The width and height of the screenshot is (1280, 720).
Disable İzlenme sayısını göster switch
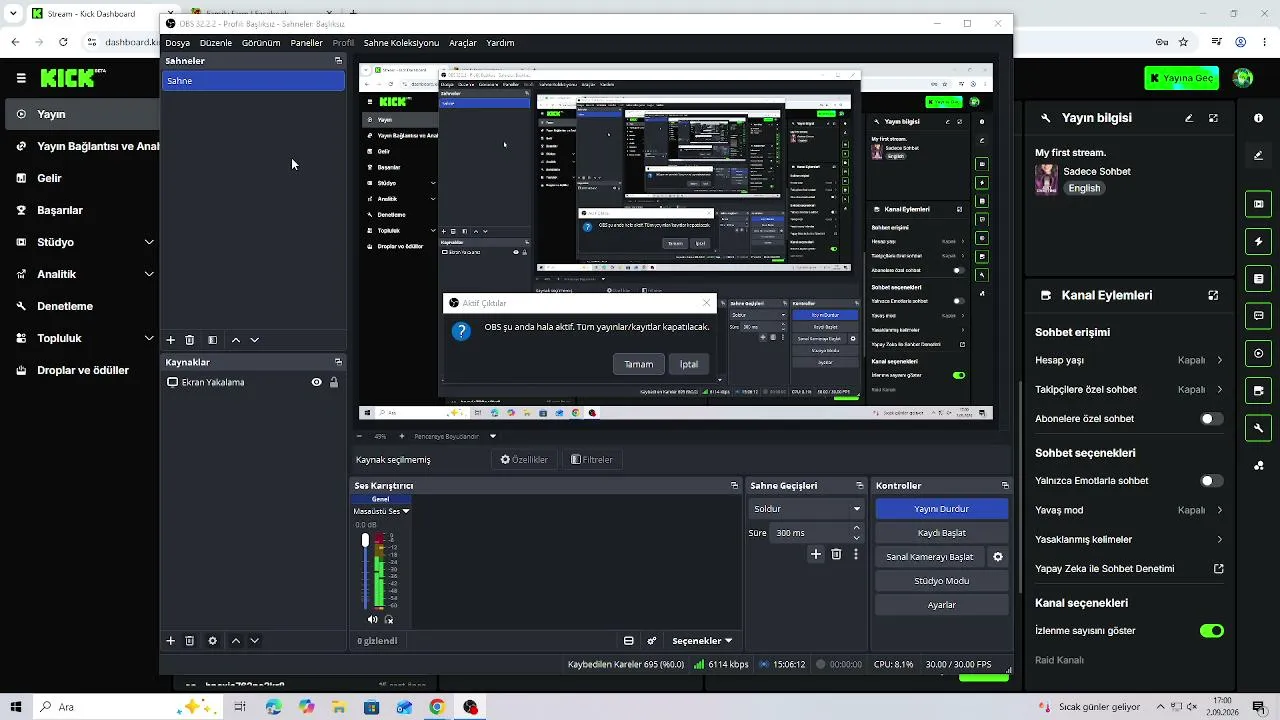tap(1211, 631)
